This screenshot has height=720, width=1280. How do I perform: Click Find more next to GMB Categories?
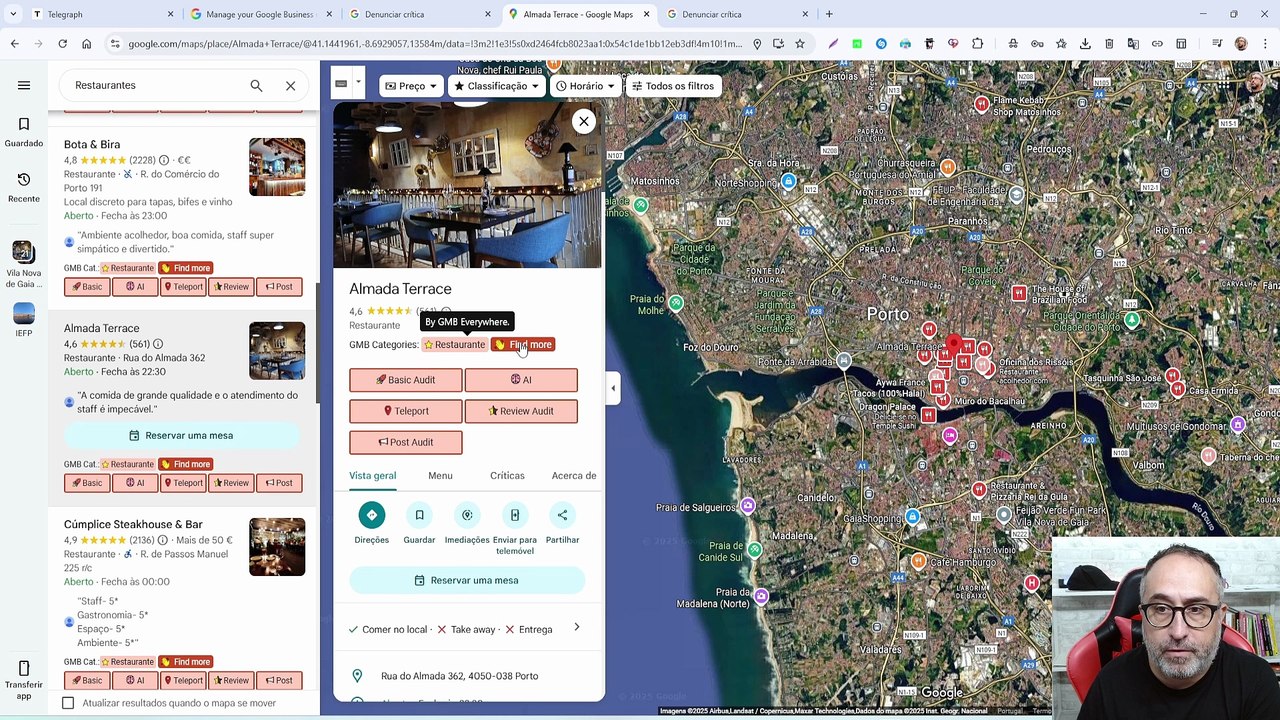(x=523, y=345)
